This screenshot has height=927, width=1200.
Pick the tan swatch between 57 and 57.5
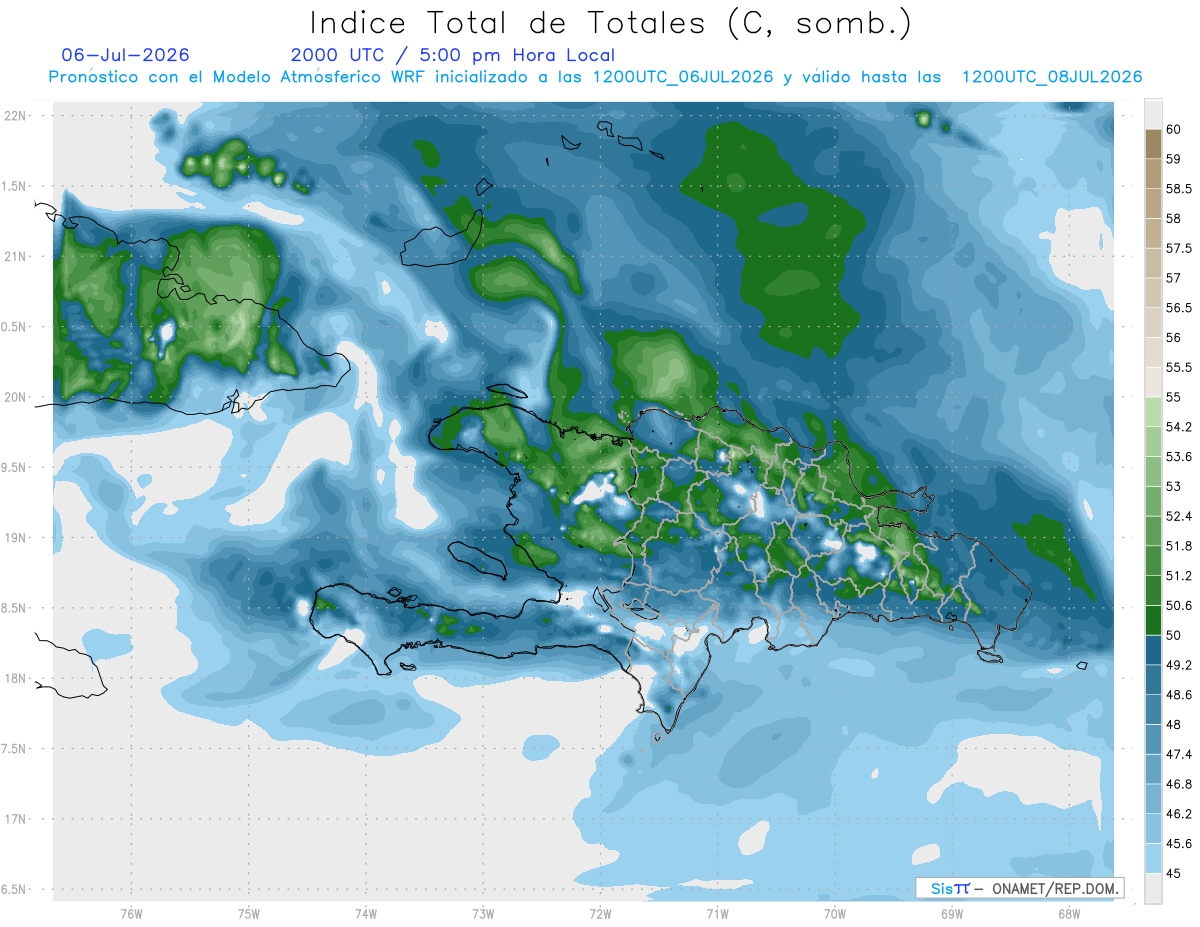click(x=1153, y=263)
